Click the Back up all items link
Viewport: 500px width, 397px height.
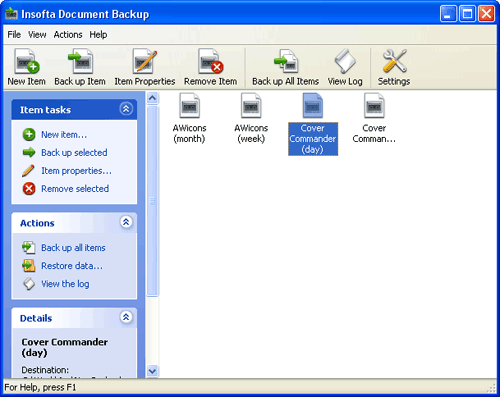coord(73,248)
